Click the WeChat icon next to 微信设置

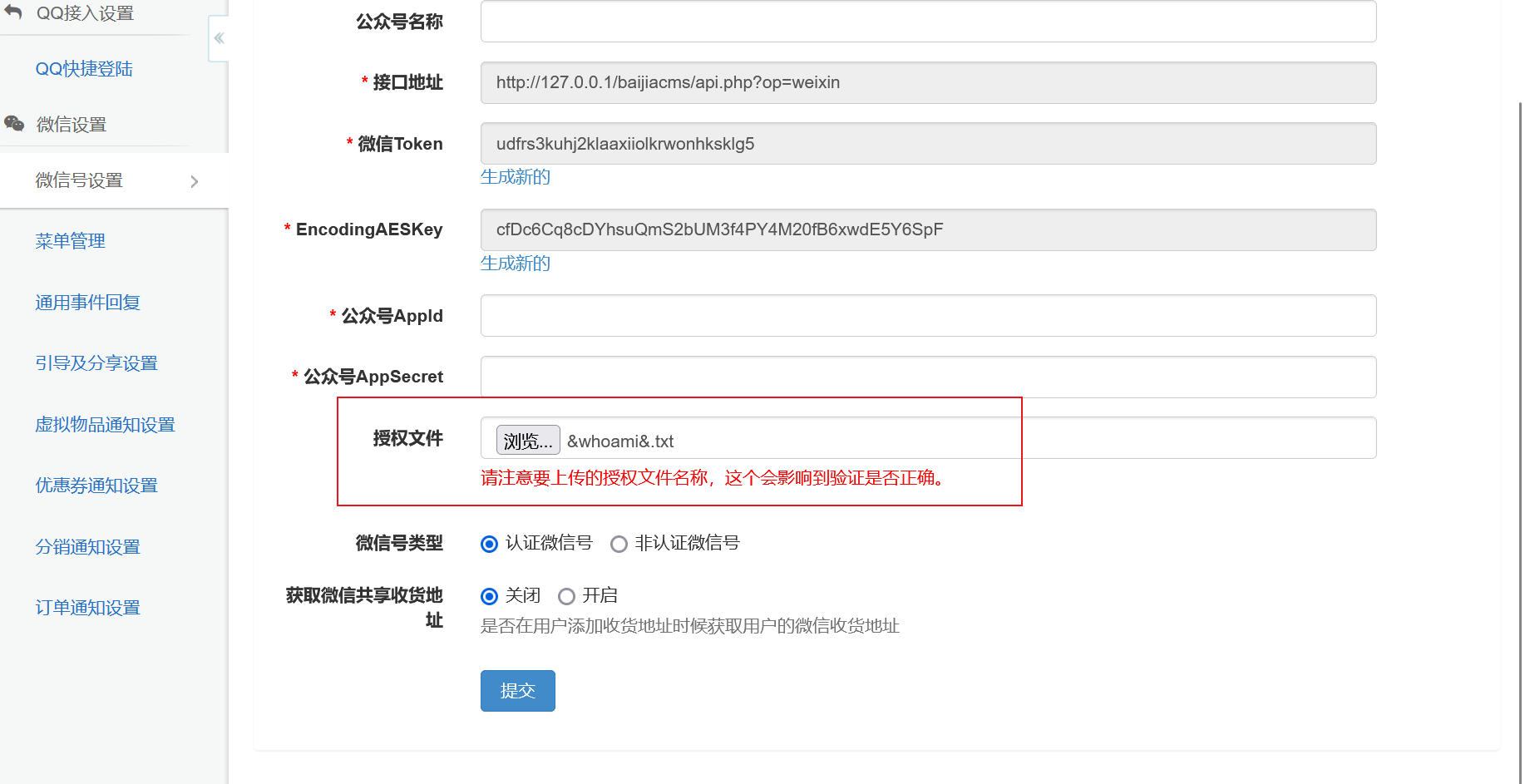(14, 123)
